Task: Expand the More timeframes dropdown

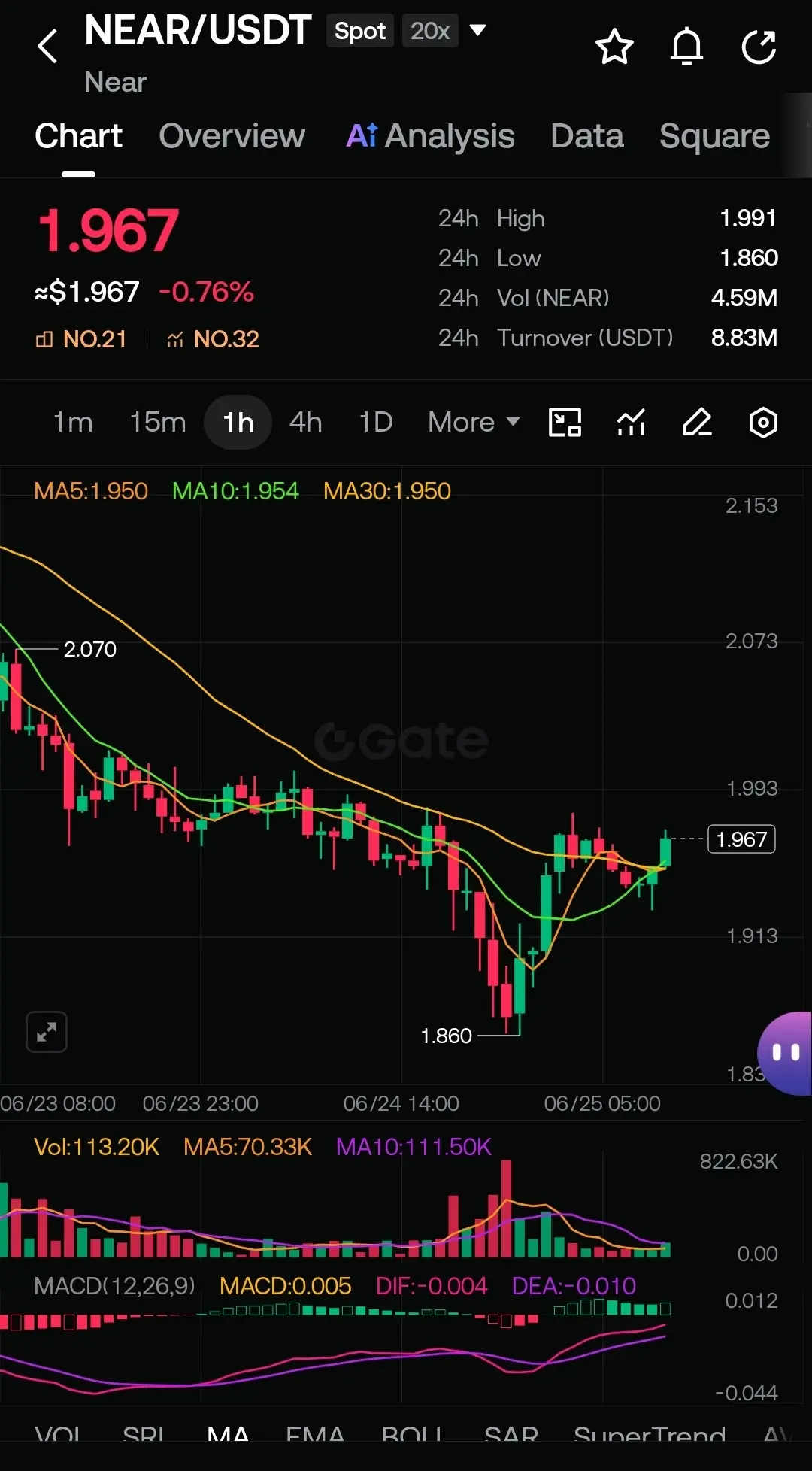Action: (x=474, y=423)
